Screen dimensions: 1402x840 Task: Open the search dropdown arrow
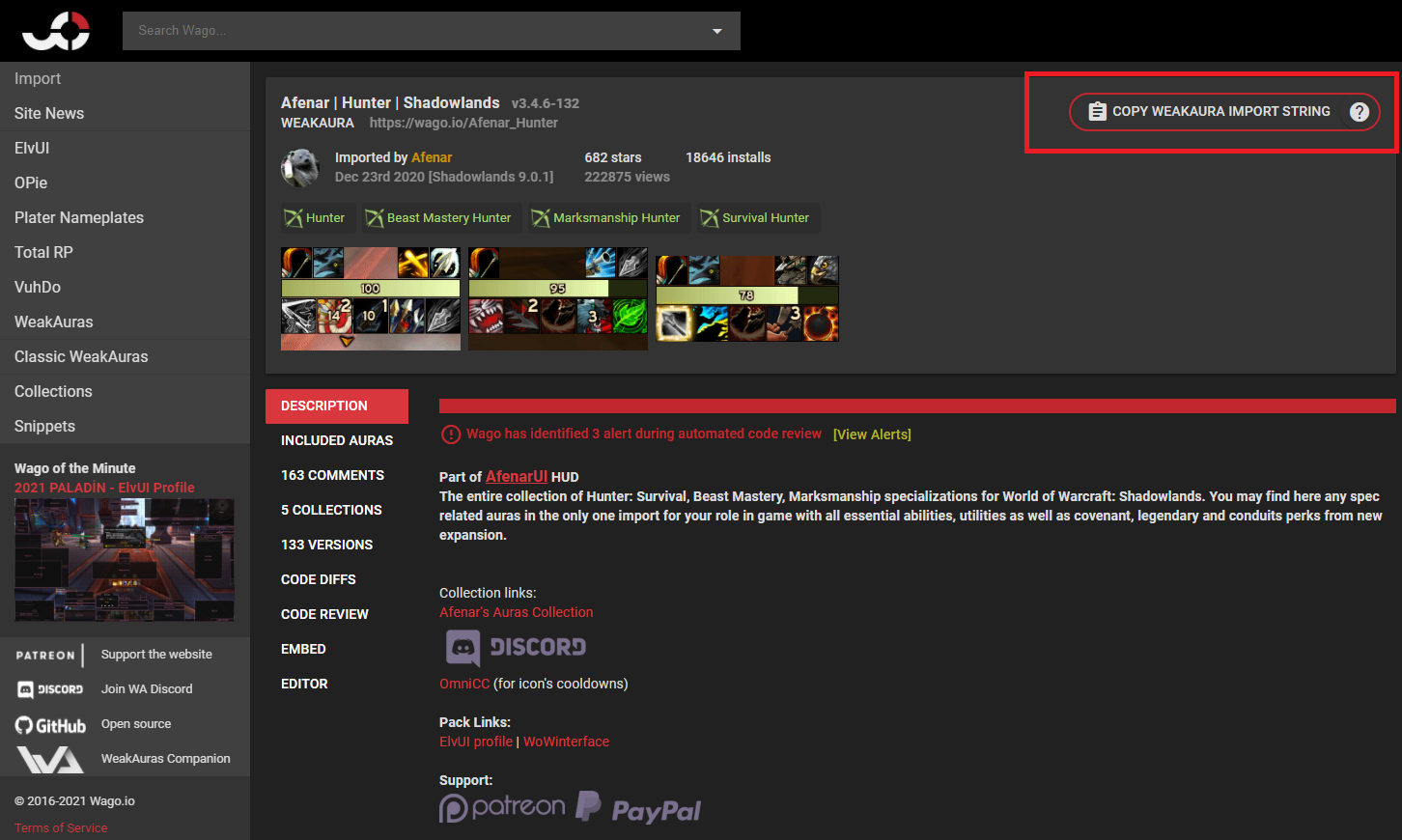coord(716,31)
